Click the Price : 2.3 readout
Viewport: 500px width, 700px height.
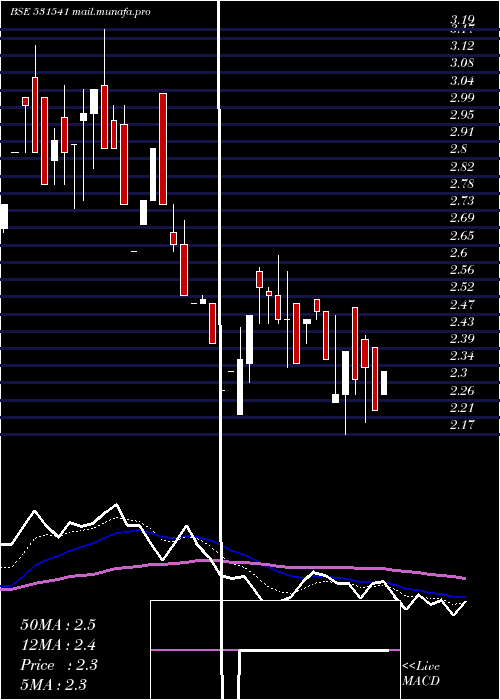tap(58, 664)
